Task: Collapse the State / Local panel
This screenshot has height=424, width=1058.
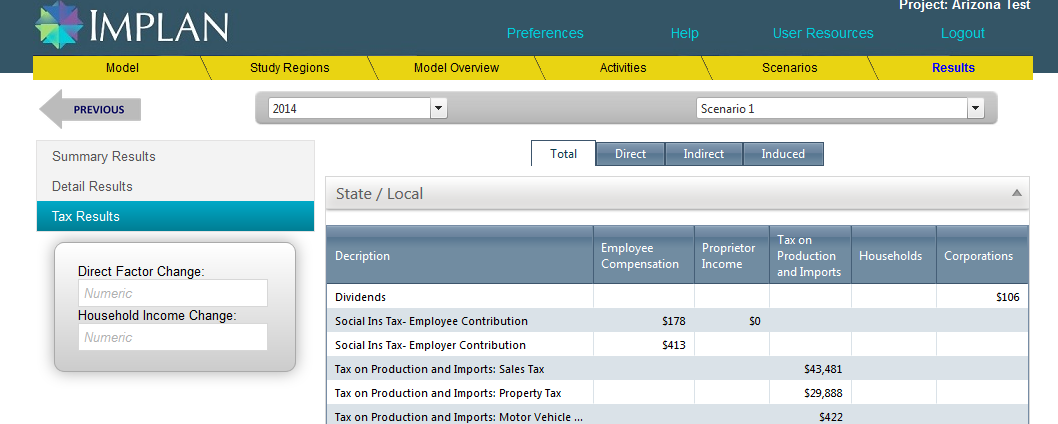Action: 1017,193
